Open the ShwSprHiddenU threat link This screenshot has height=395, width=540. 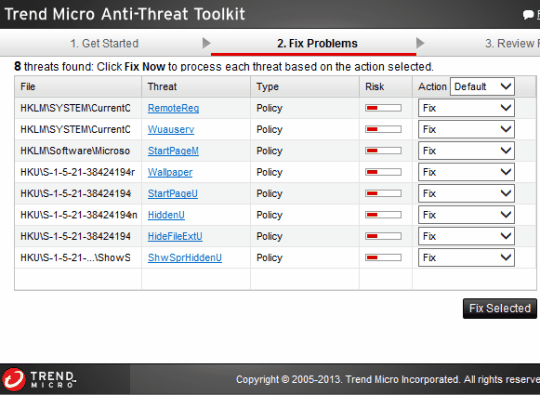coord(185,258)
